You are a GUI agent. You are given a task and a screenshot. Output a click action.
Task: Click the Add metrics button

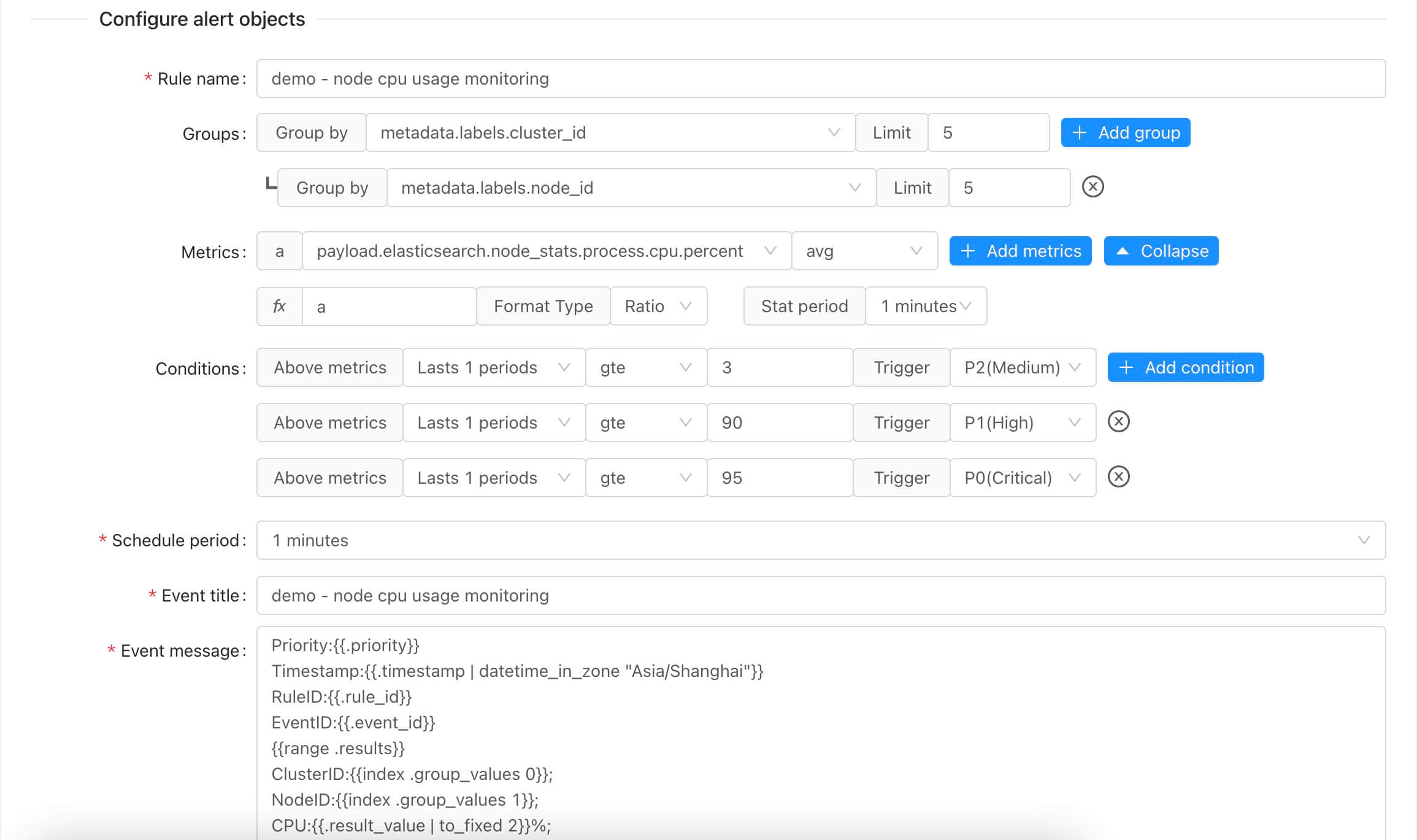[1020, 251]
